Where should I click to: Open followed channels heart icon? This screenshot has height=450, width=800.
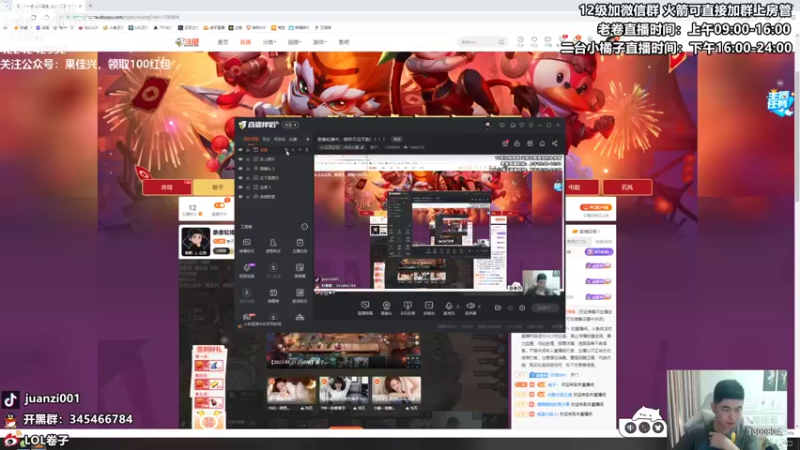tap(534, 41)
